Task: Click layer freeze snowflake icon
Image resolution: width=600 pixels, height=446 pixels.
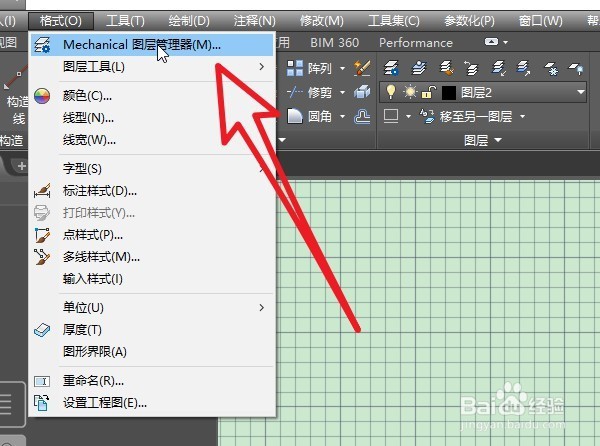Action: (551, 68)
